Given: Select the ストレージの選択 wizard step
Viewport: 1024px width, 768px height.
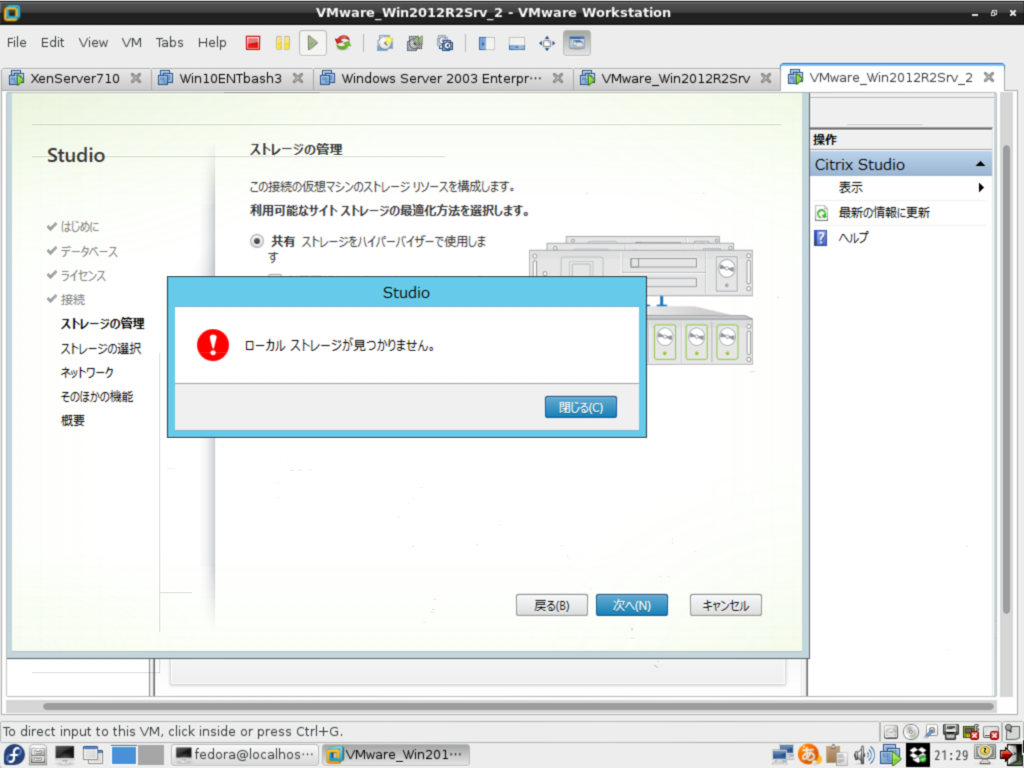Looking at the screenshot, I should pos(101,349).
